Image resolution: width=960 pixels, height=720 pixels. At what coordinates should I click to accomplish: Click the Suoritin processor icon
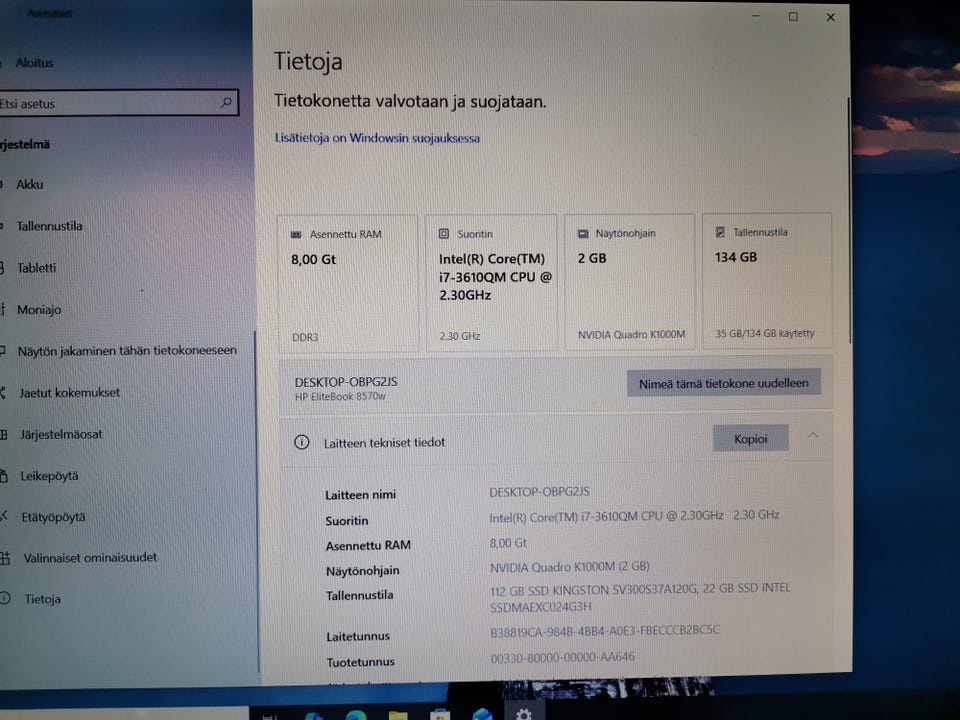point(444,234)
